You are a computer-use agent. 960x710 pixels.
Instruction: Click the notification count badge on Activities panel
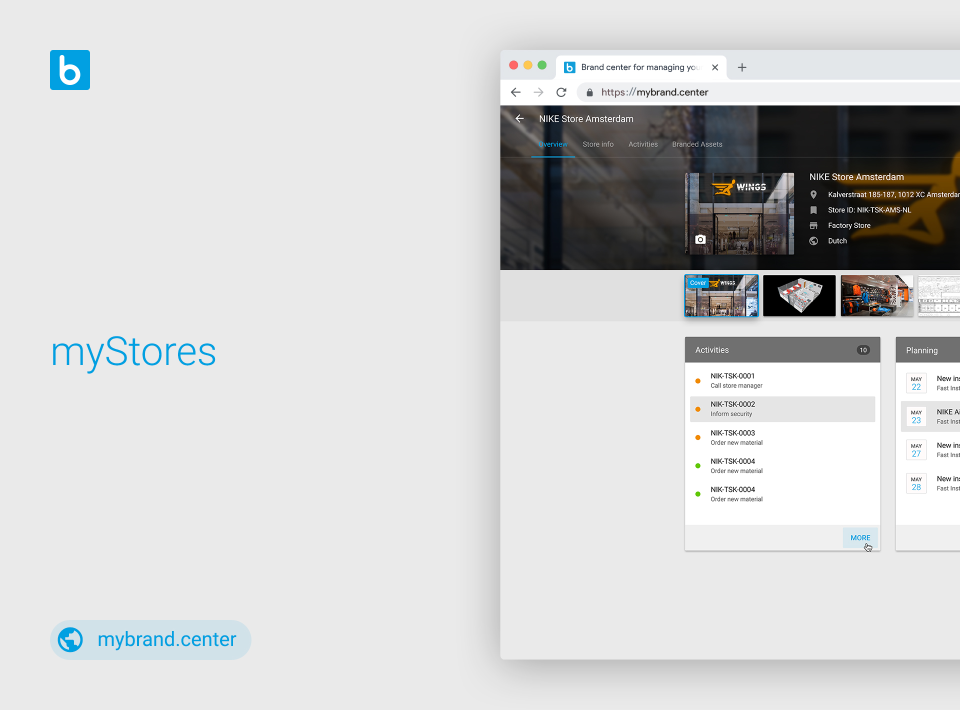coord(862,350)
